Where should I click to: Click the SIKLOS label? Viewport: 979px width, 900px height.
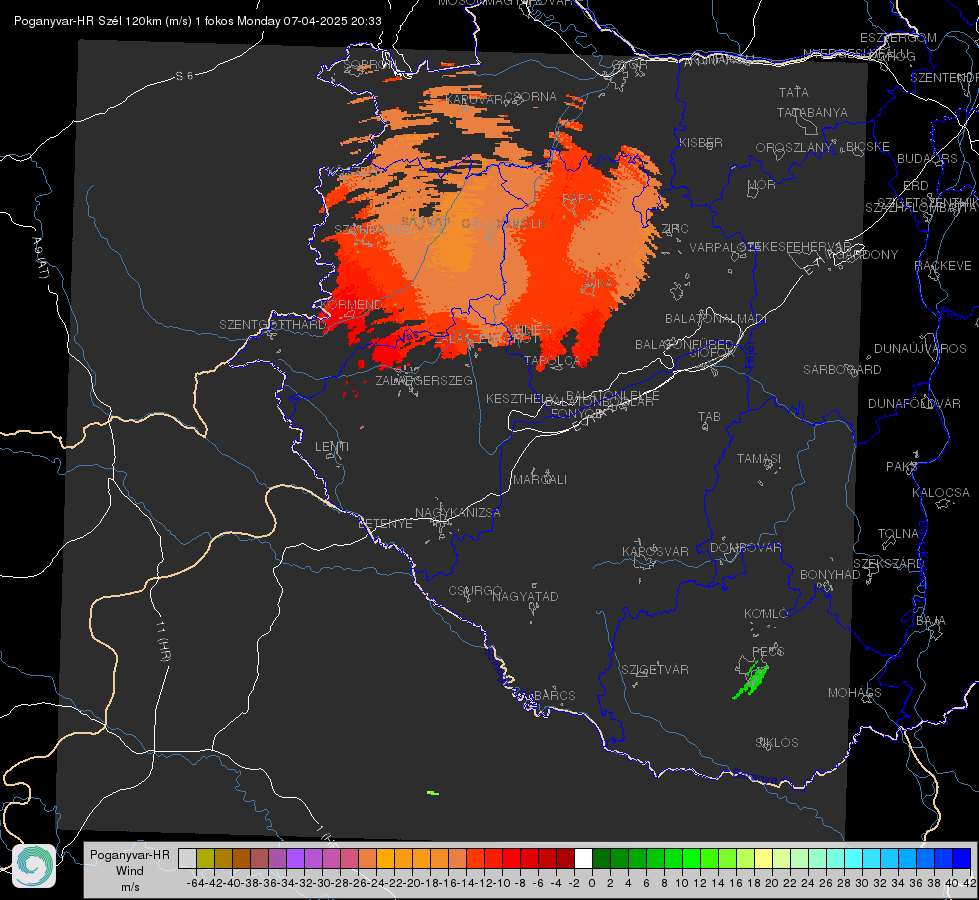[777, 743]
